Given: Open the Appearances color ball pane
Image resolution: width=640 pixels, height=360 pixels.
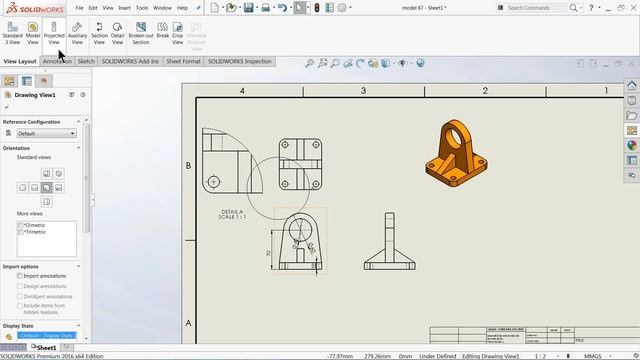Looking at the screenshot, I should [x=632, y=145].
